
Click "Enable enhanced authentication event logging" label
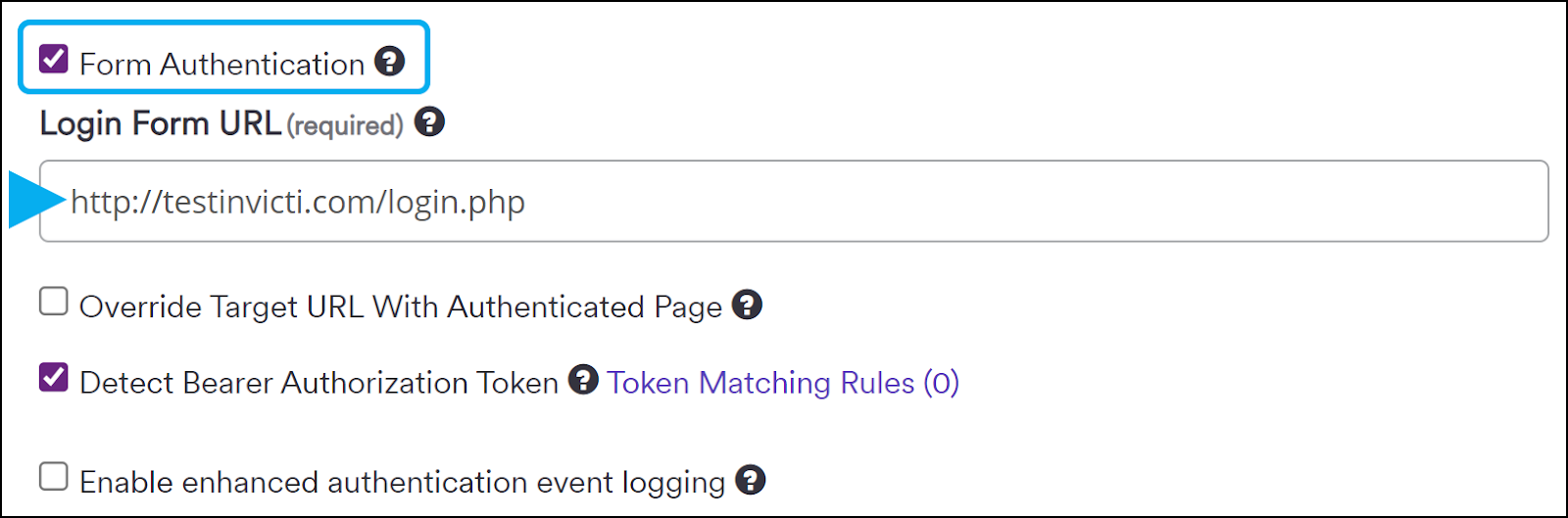click(402, 483)
